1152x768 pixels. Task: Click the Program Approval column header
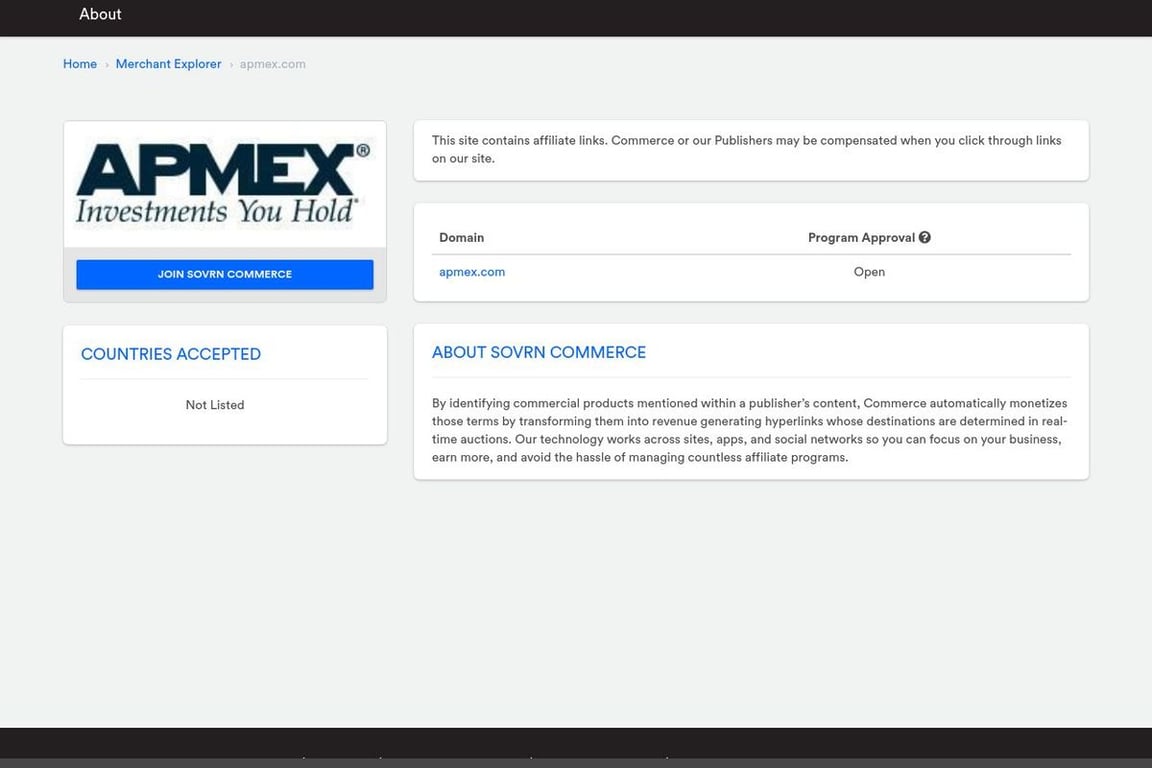coord(861,237)
